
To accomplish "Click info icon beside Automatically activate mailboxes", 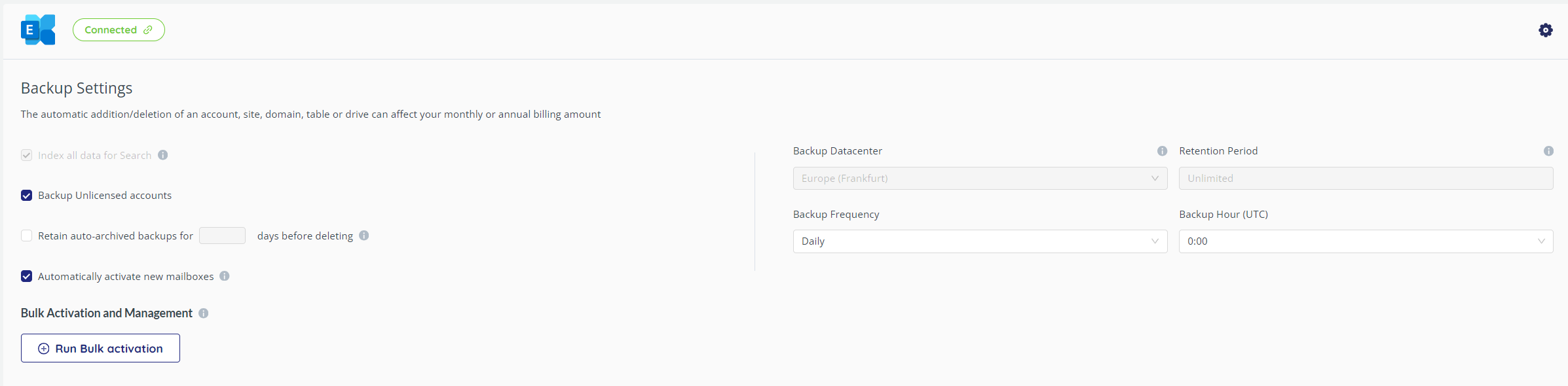I will coord(225,276).
